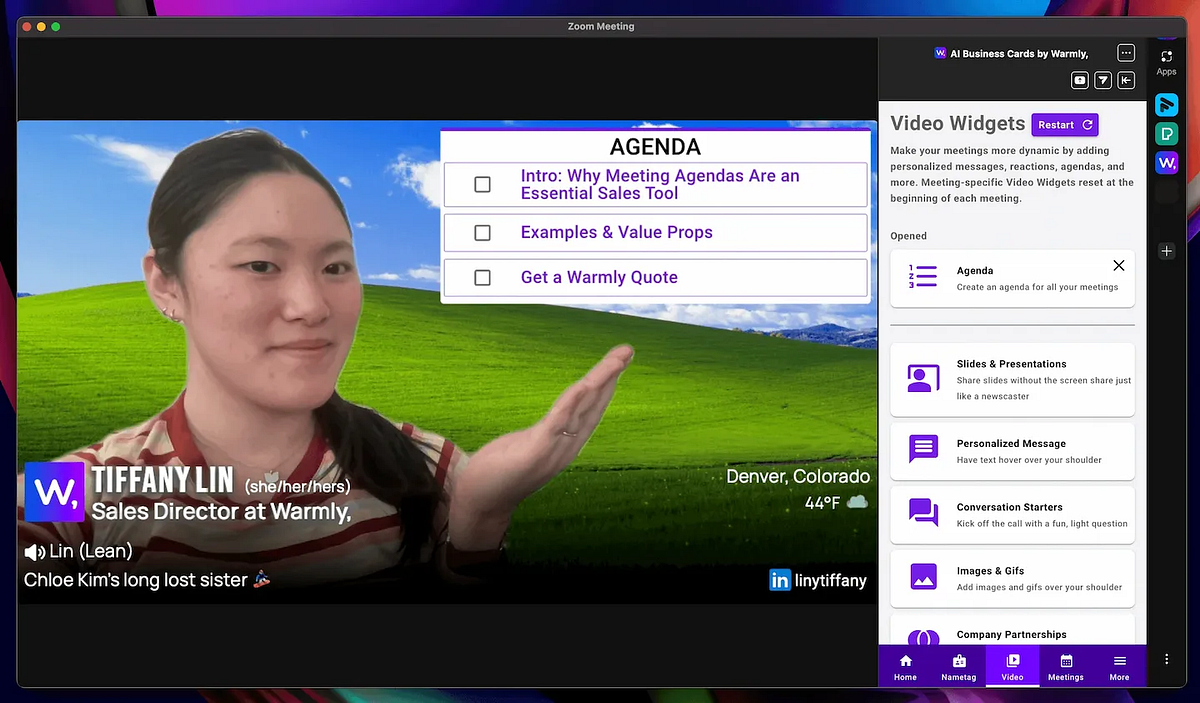
Task: Open the Conversation Starters widget
Action: [1012, 514]
